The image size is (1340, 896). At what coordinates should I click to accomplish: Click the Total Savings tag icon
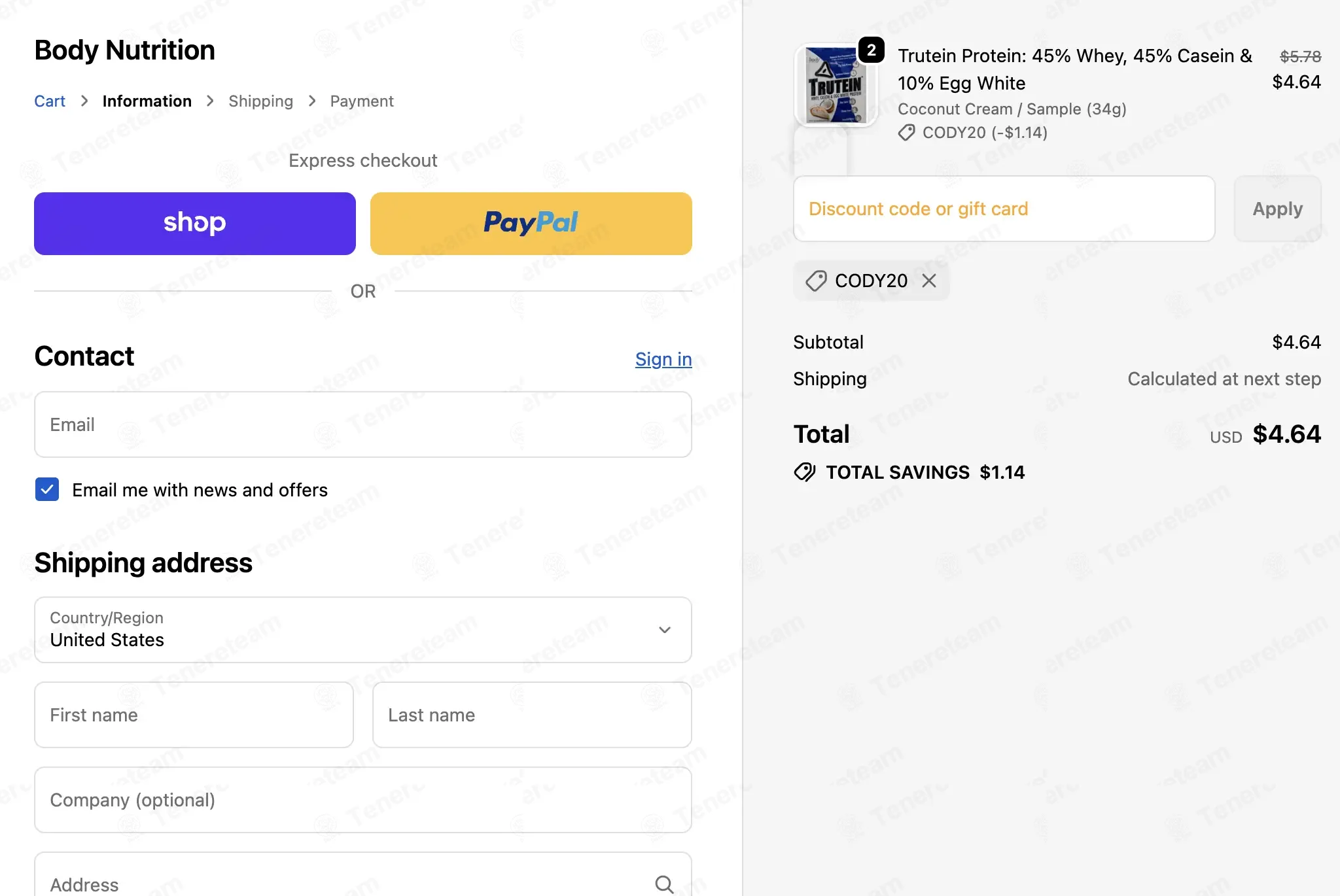(x=805, y=472)
